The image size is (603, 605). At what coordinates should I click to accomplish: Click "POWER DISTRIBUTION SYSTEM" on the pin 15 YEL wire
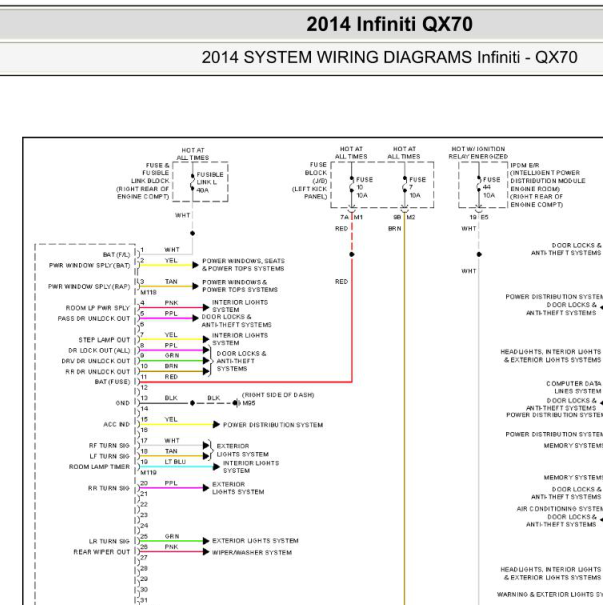(x=273, y=425)
